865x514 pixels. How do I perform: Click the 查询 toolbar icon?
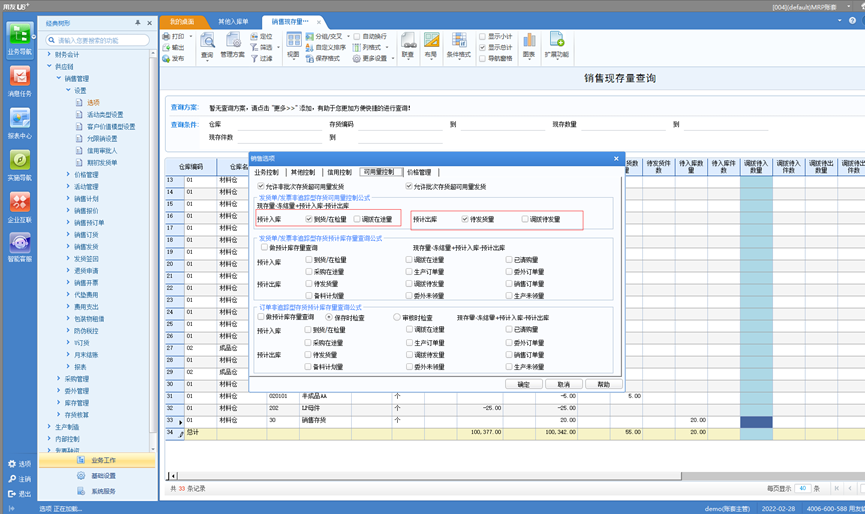pos(207,46)
